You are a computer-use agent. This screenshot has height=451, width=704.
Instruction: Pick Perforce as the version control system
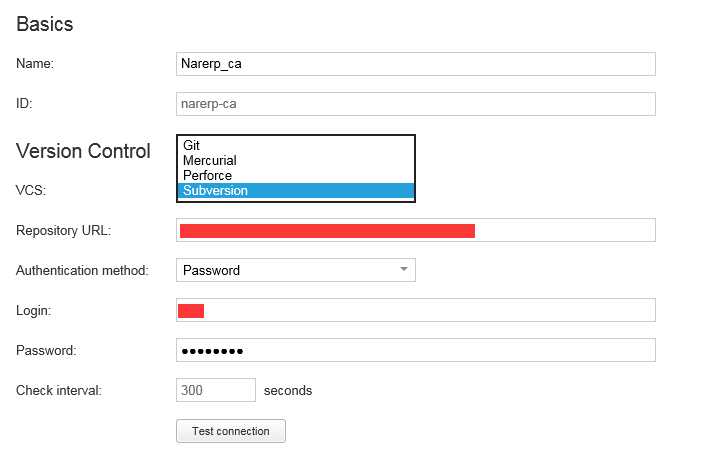(207, 175)
